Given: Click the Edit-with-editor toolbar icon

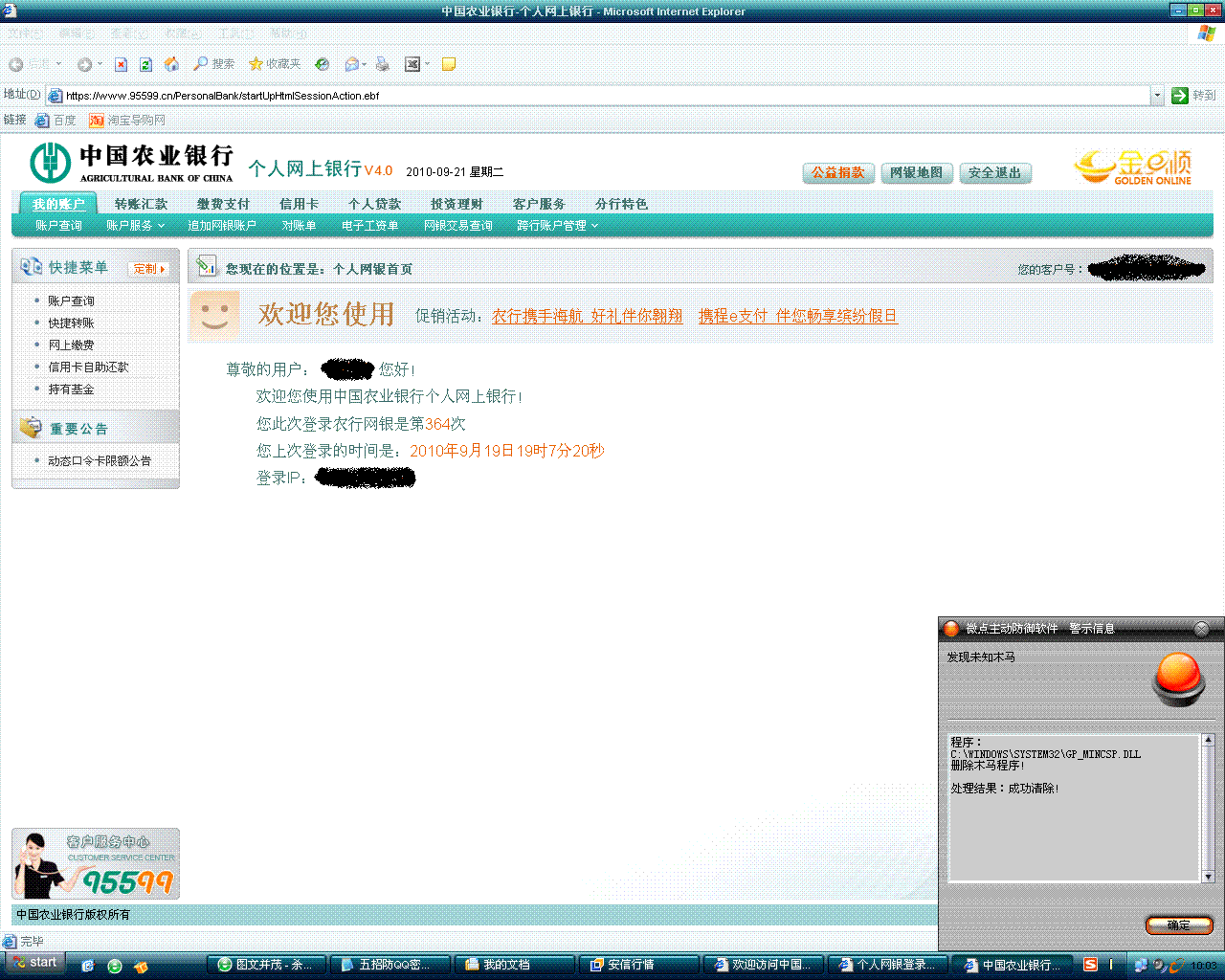Looking at the screenshot, I should point(412,64).
